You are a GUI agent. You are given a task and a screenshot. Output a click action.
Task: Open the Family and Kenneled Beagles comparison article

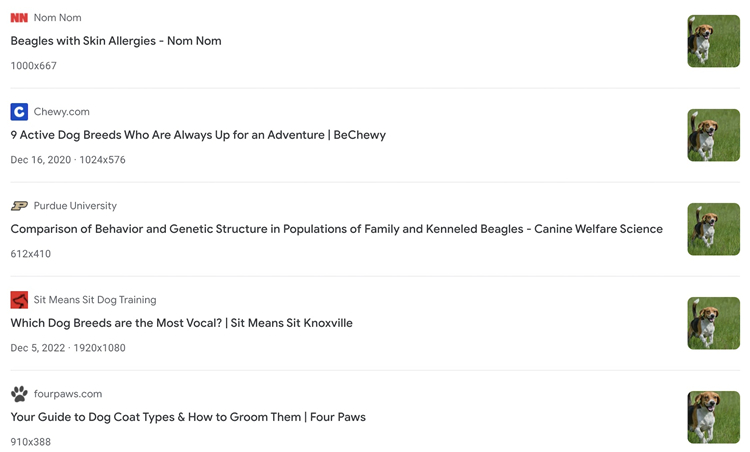[336, 229]
